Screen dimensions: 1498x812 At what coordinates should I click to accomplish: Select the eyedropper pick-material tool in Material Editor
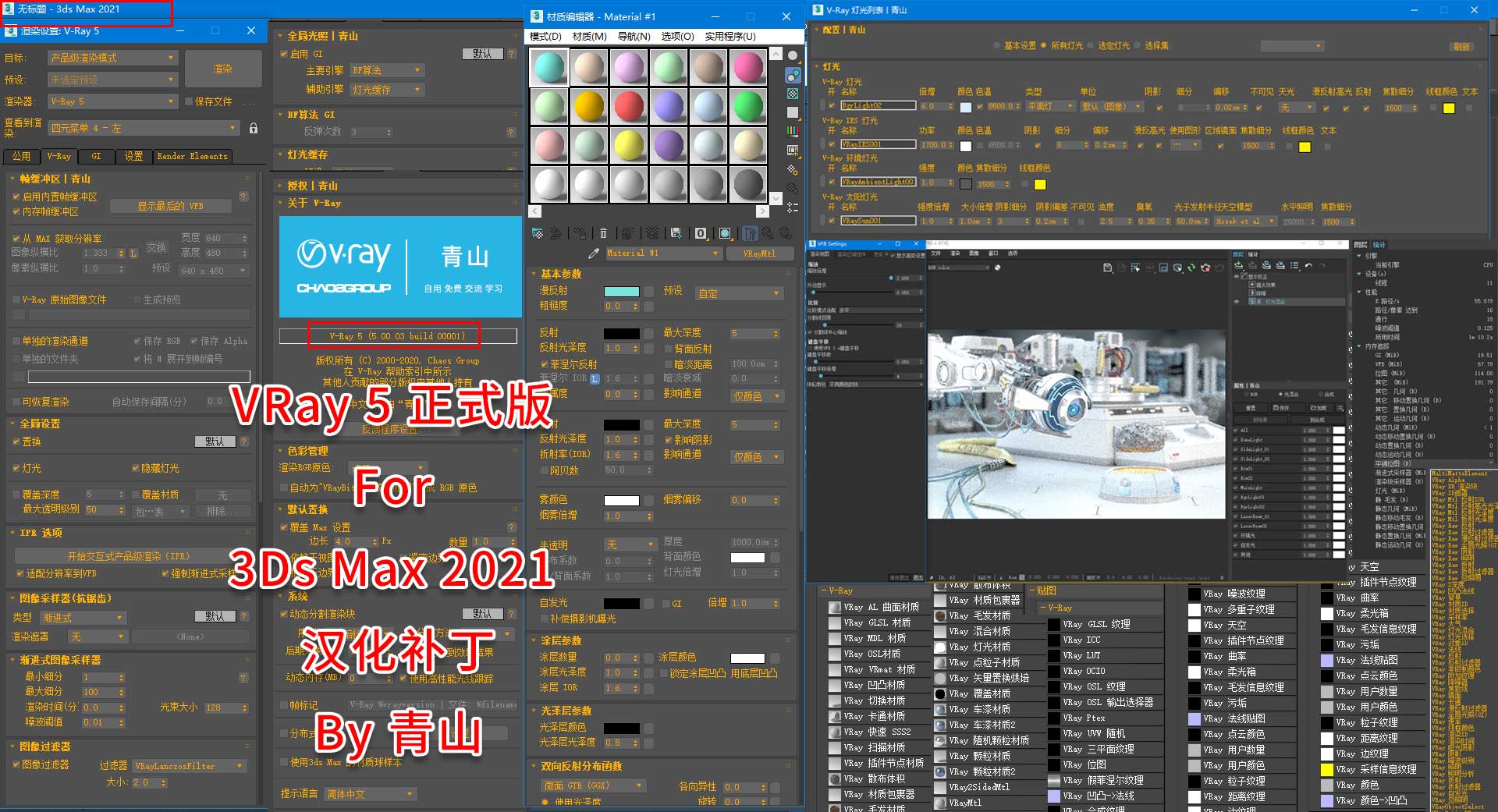tap(593, 253)
